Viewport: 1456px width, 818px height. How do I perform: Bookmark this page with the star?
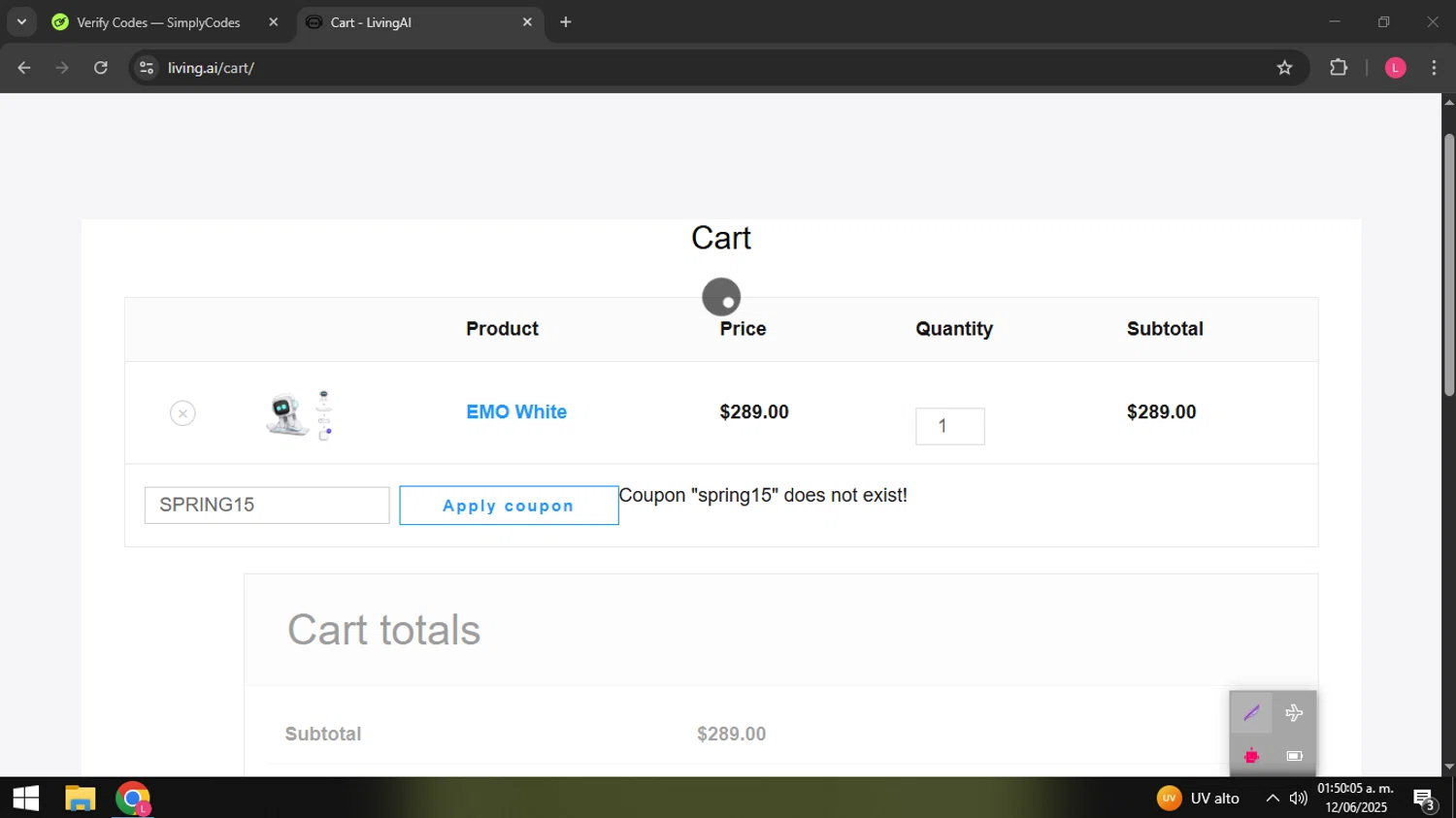coord(1285,68)
